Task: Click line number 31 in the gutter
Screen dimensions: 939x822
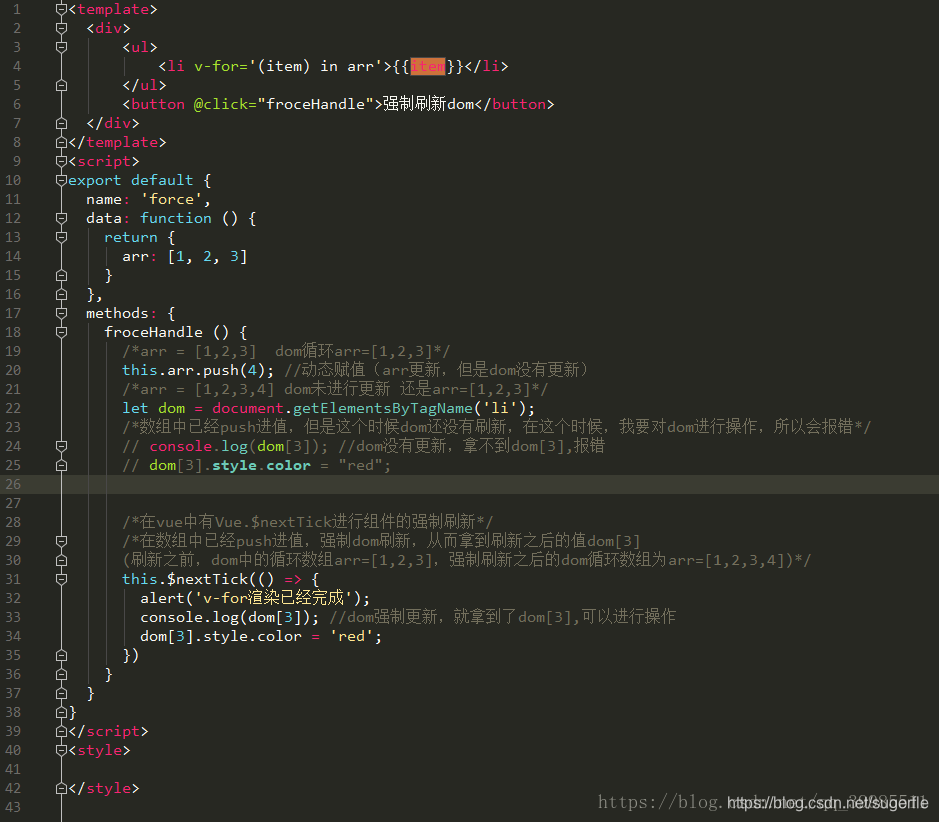Action: (13, 579)
